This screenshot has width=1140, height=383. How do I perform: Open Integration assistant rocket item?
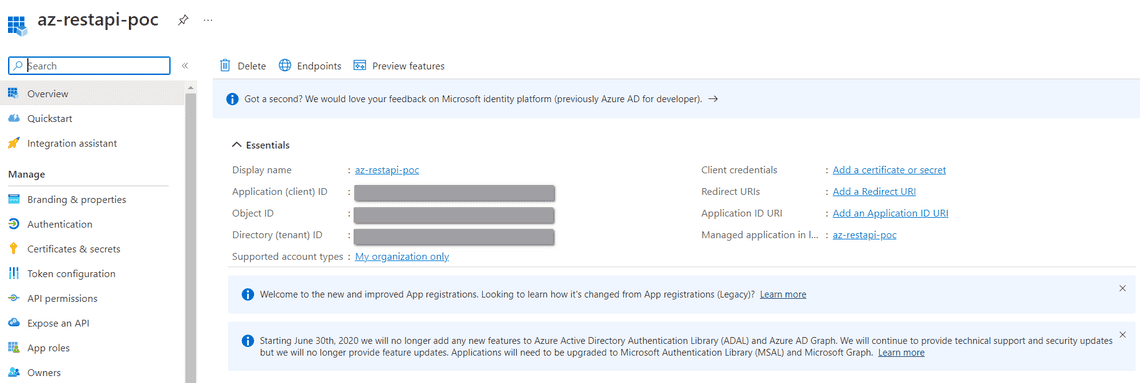pos(72,143)
